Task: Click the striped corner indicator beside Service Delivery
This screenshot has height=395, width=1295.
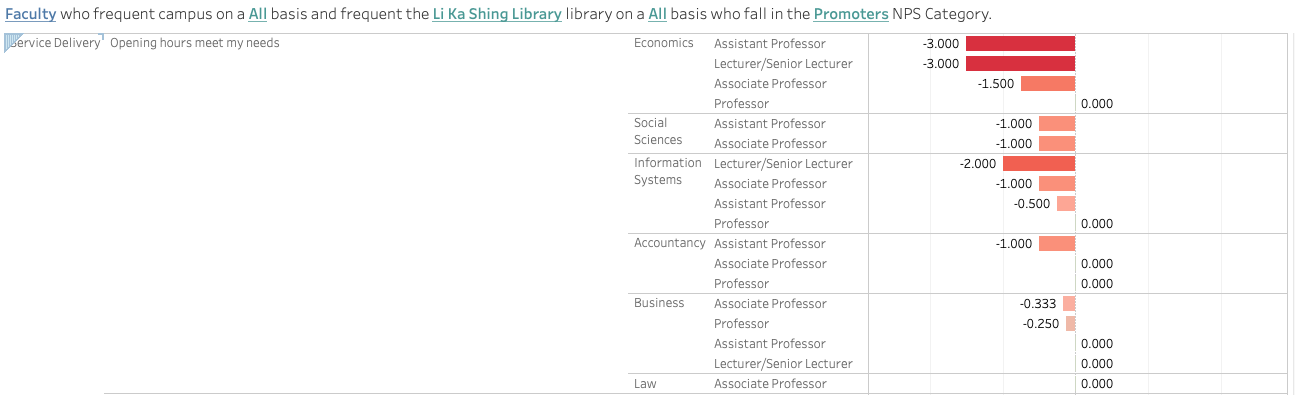Action: click(11, 42)
